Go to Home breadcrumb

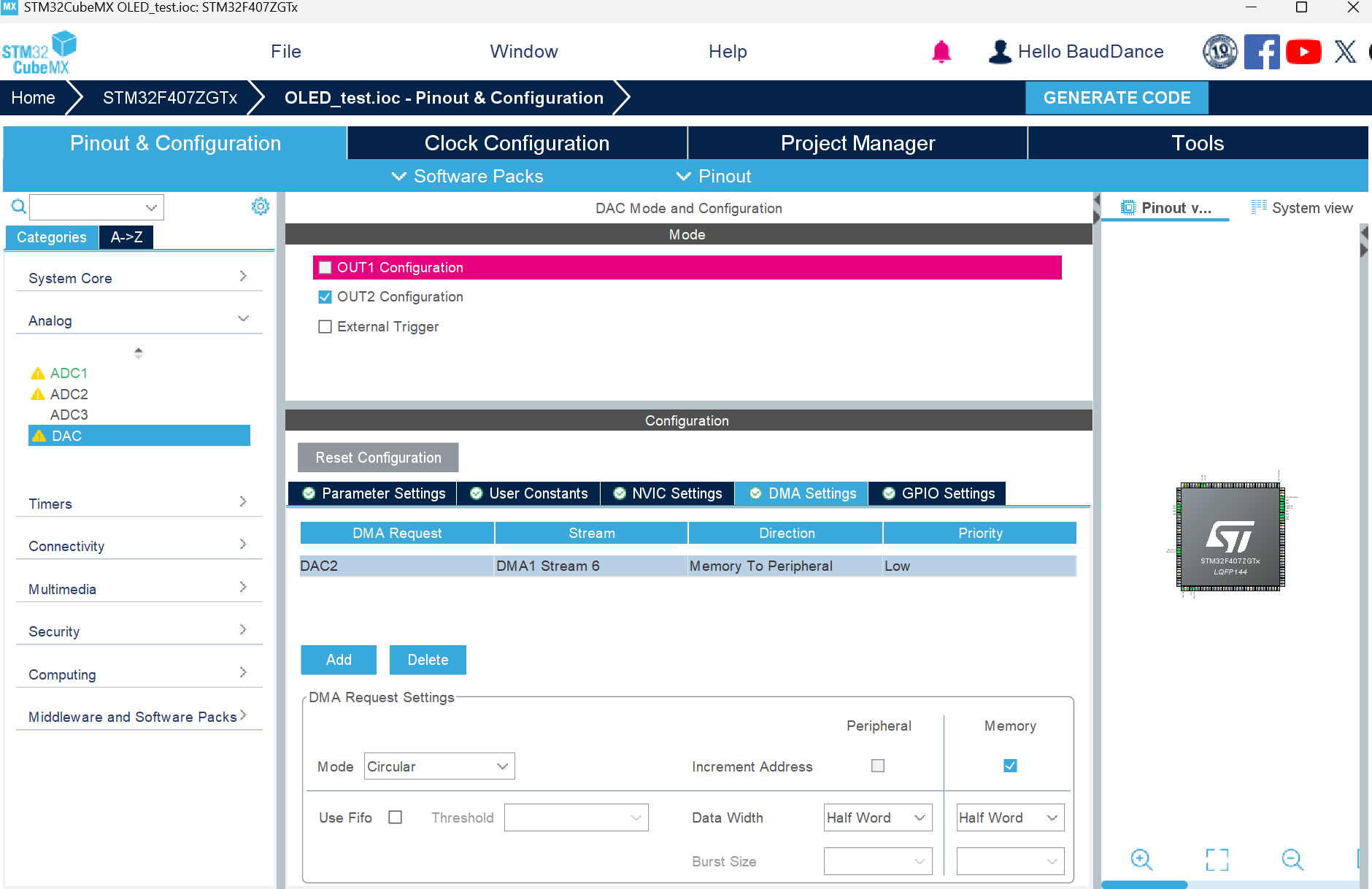click(x=33, y=98)
